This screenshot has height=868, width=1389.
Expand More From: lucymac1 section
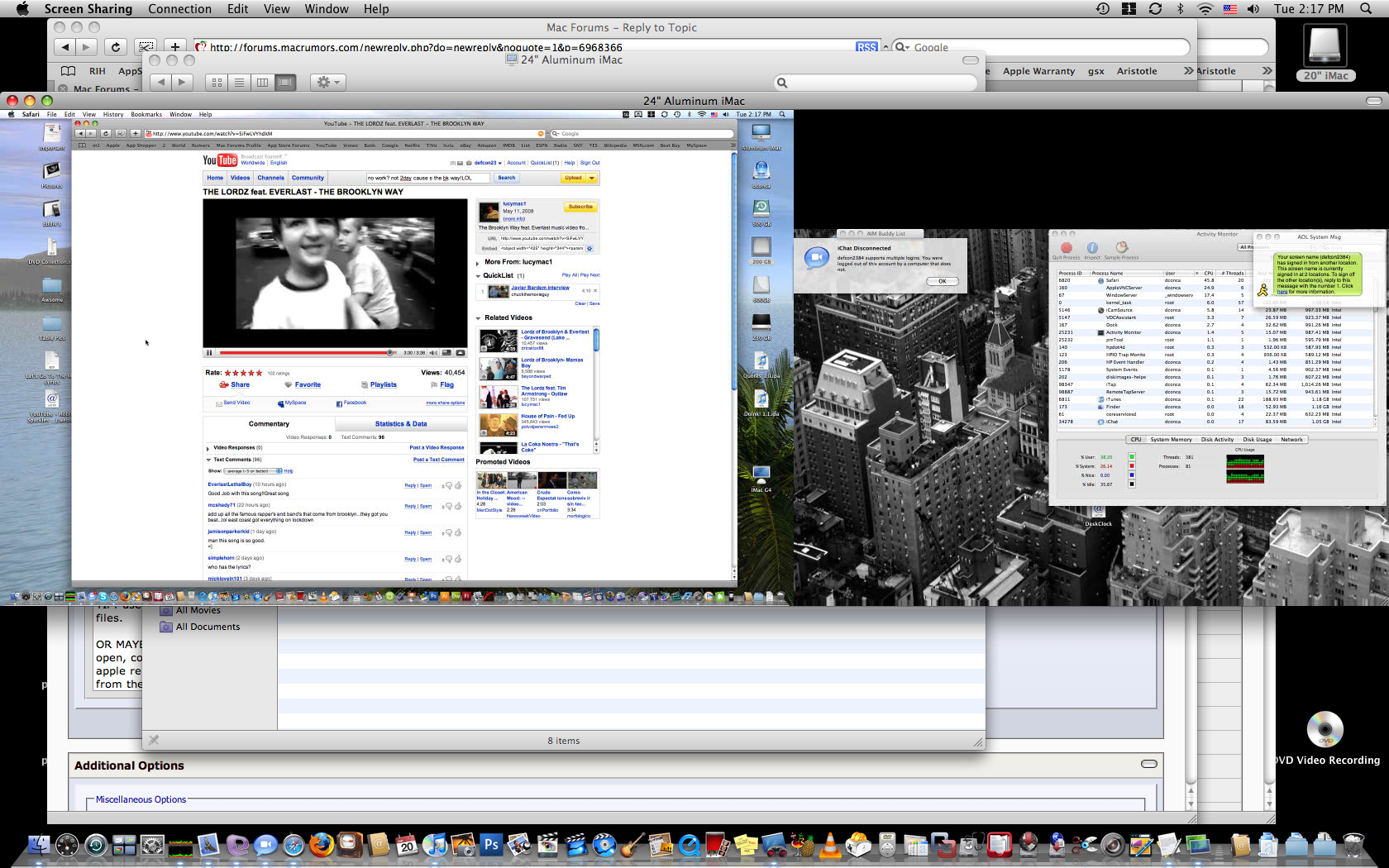click(478, 263)
